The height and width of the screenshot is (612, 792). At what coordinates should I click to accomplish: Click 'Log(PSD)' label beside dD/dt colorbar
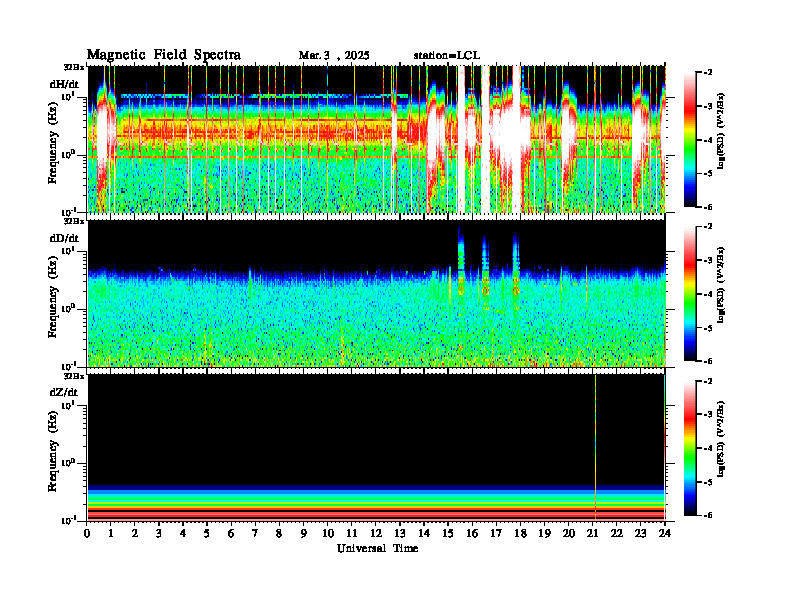720,285
